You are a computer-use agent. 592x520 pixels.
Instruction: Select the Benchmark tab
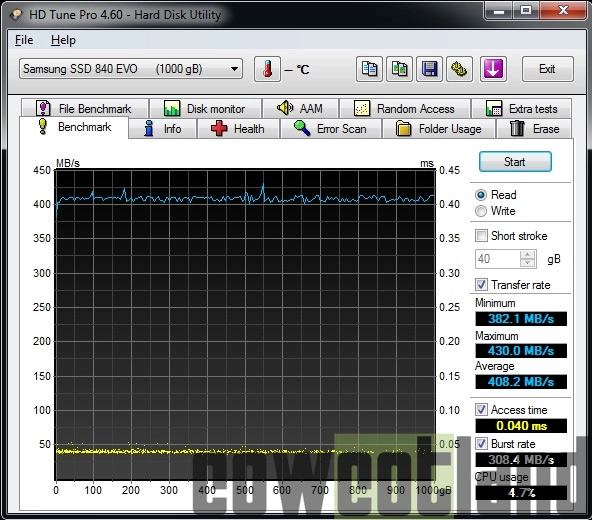74,127
